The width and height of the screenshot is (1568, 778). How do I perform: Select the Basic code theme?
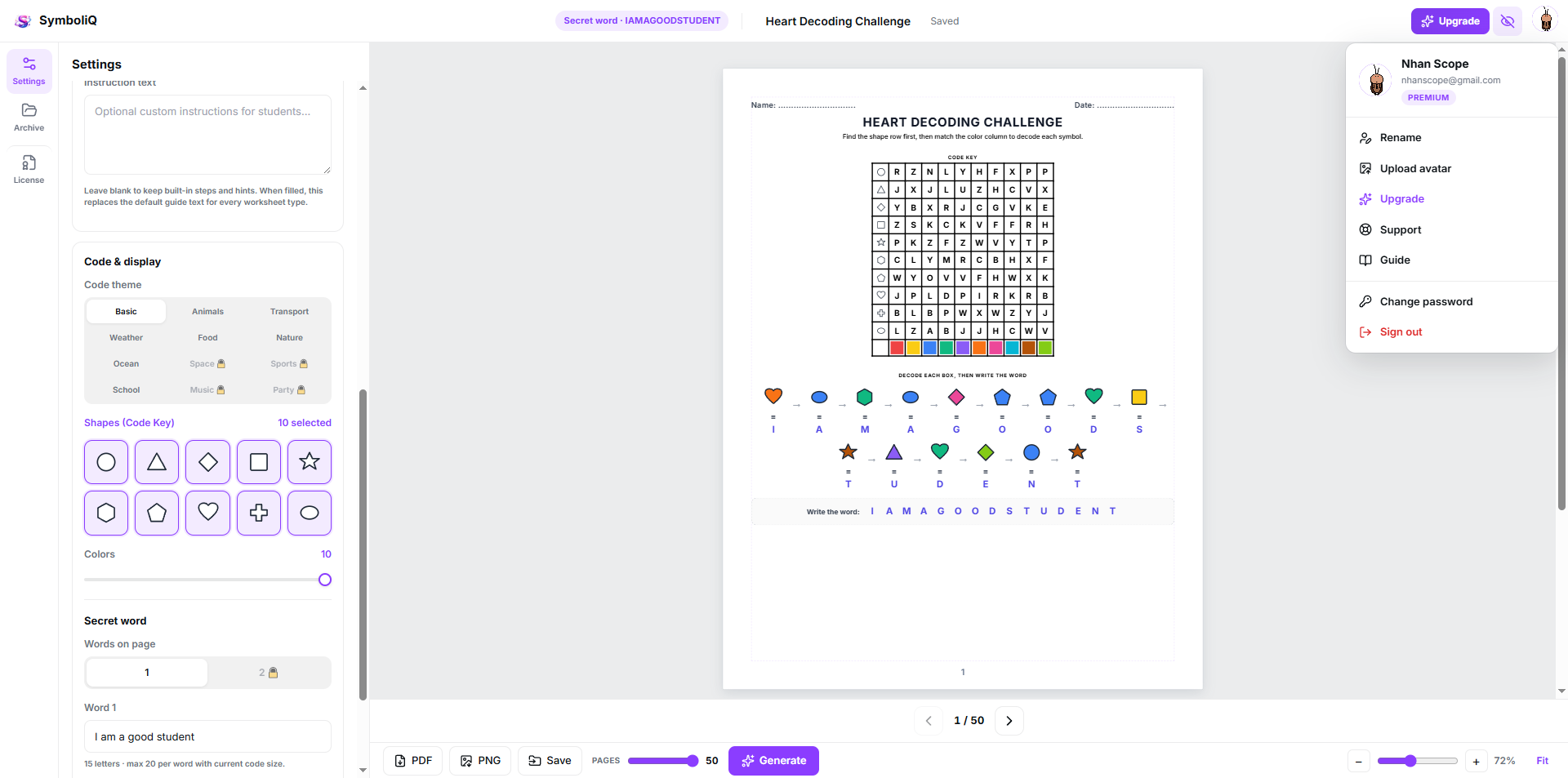tap(127, 311)
